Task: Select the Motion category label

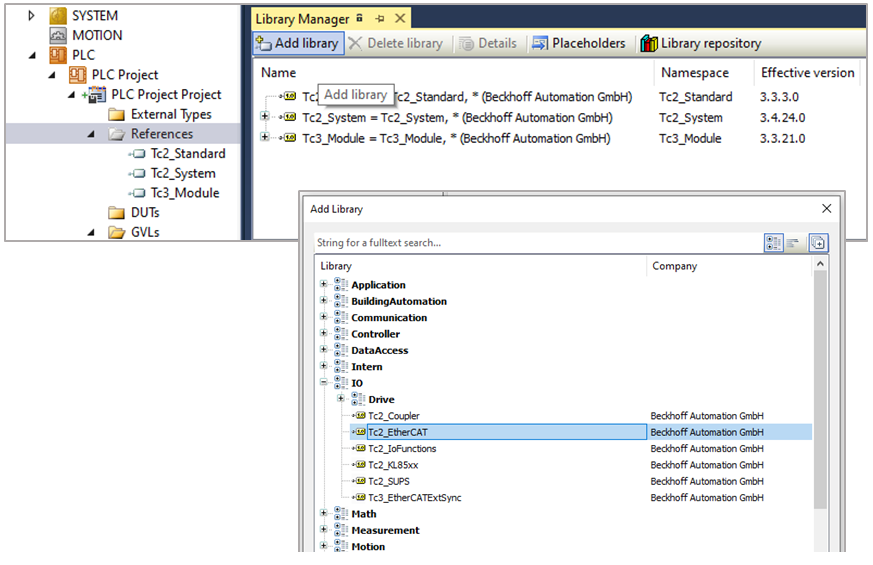Action: (368, 547)
